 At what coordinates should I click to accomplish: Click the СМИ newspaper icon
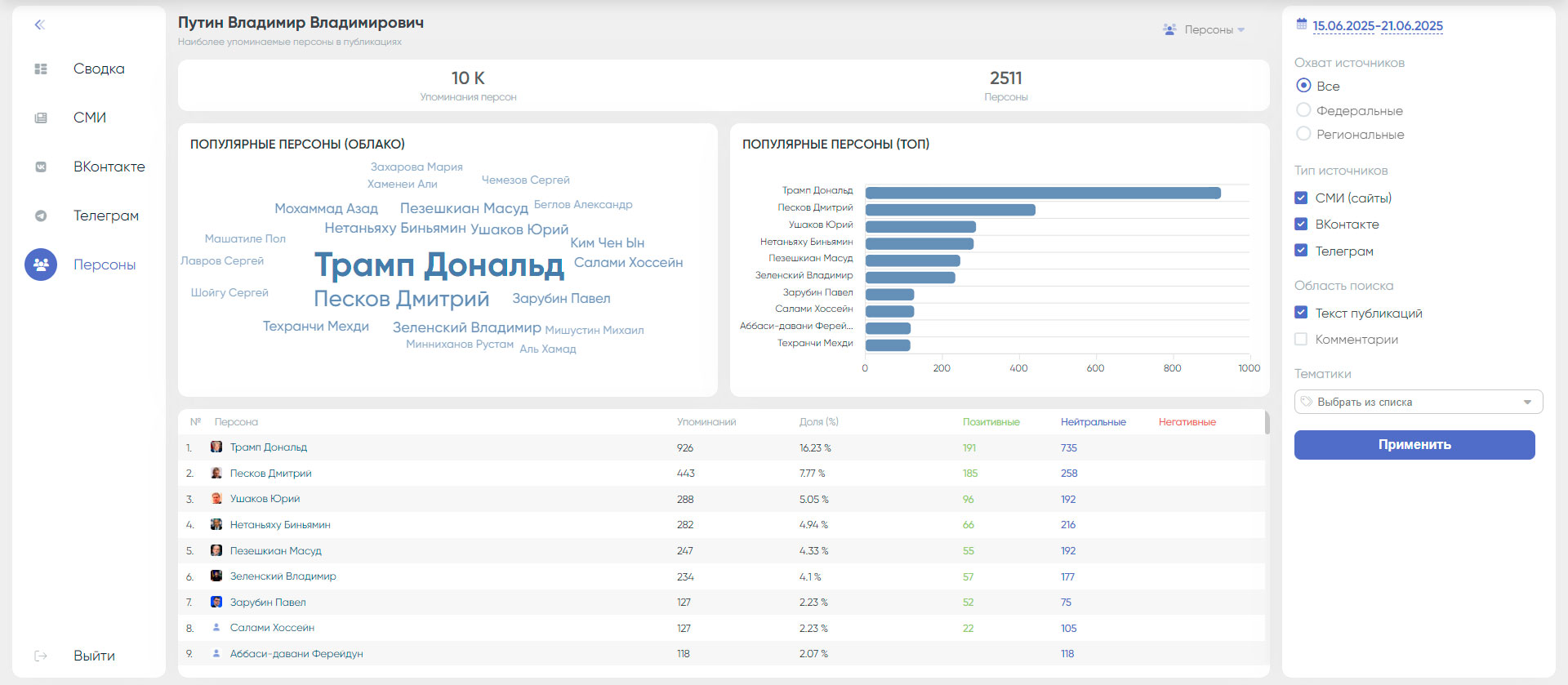[x=41, y=118]
